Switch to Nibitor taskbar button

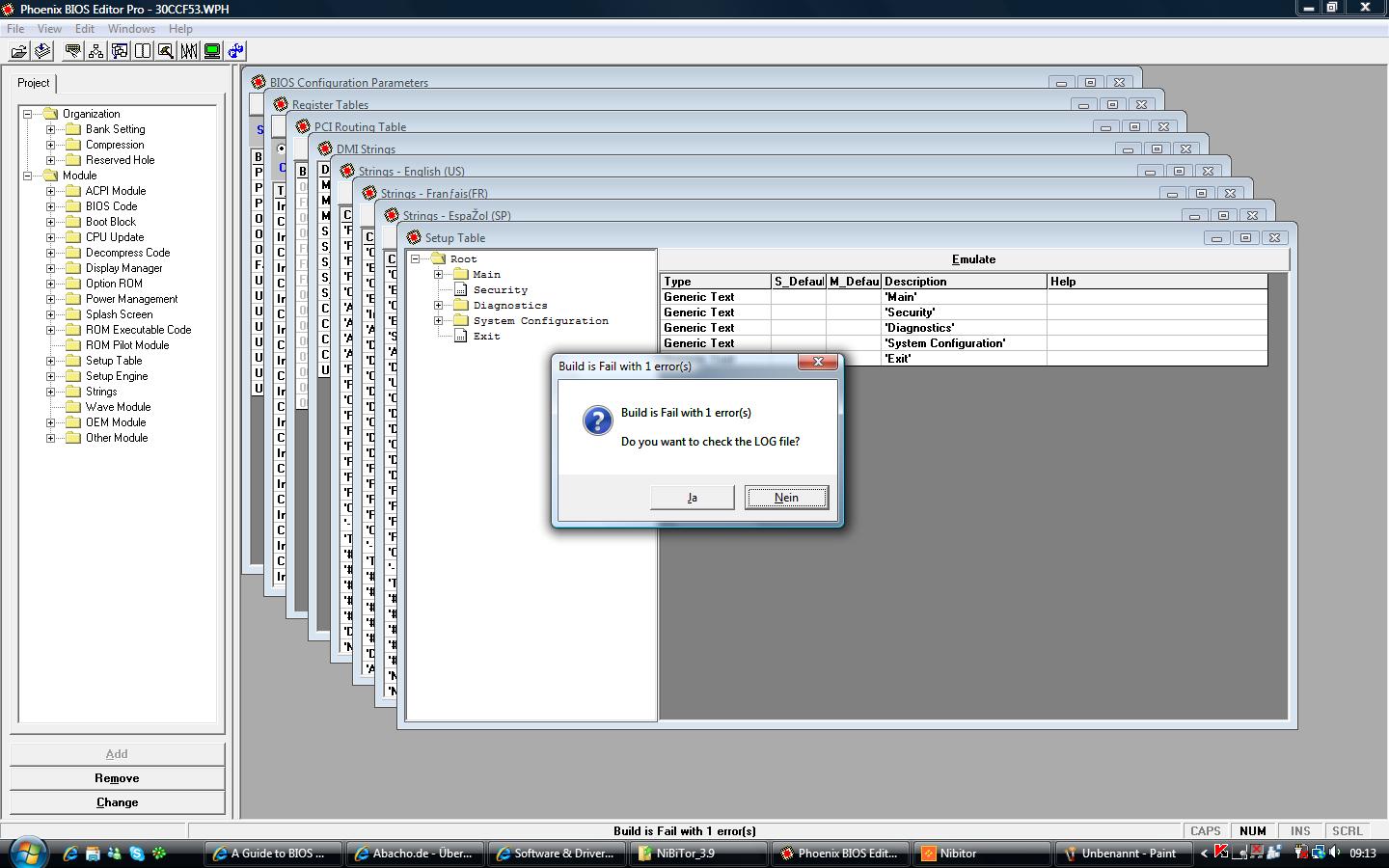(981, 854)
